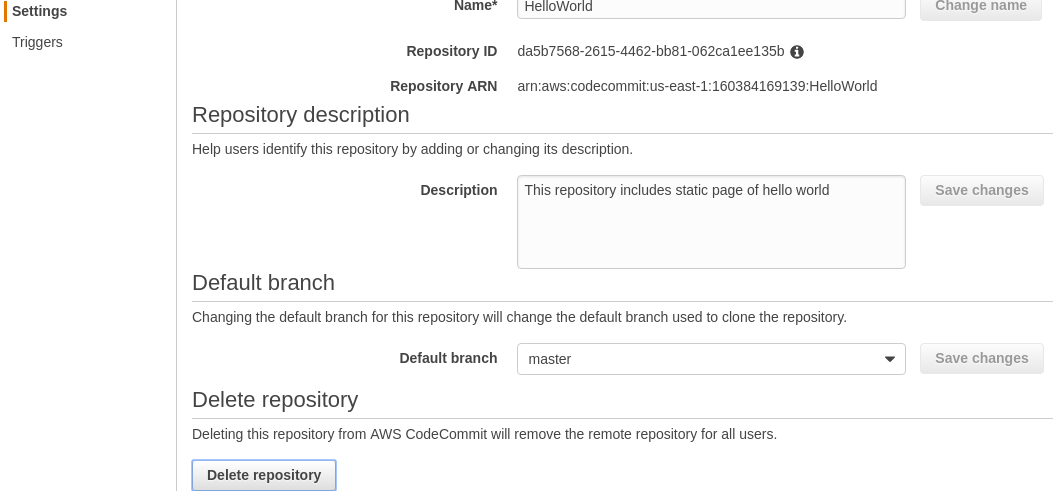Open the Default branch dropdown showing master
Screen dimensions: 1053x496
point(711,359)
